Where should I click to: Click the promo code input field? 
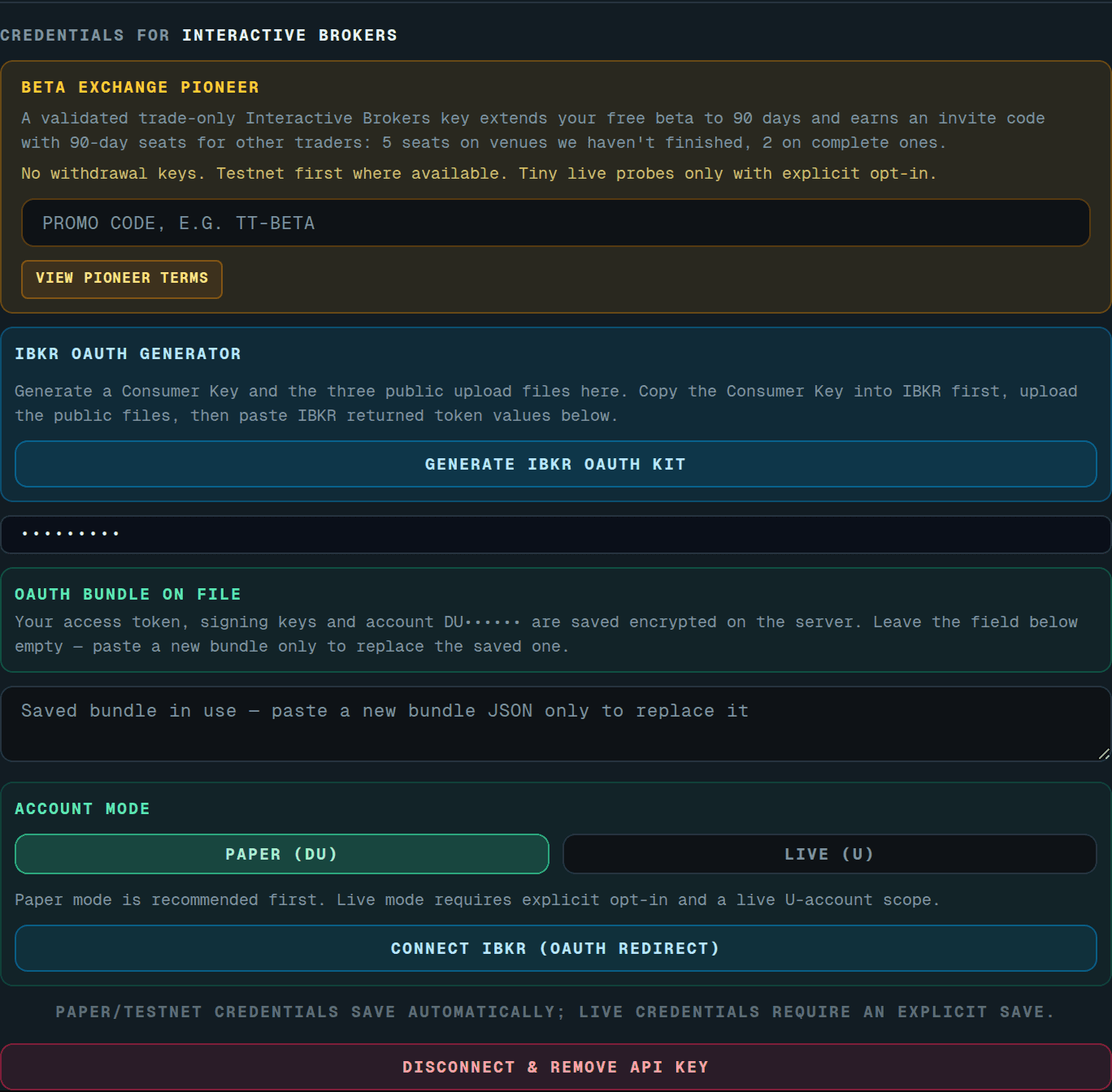555,223
